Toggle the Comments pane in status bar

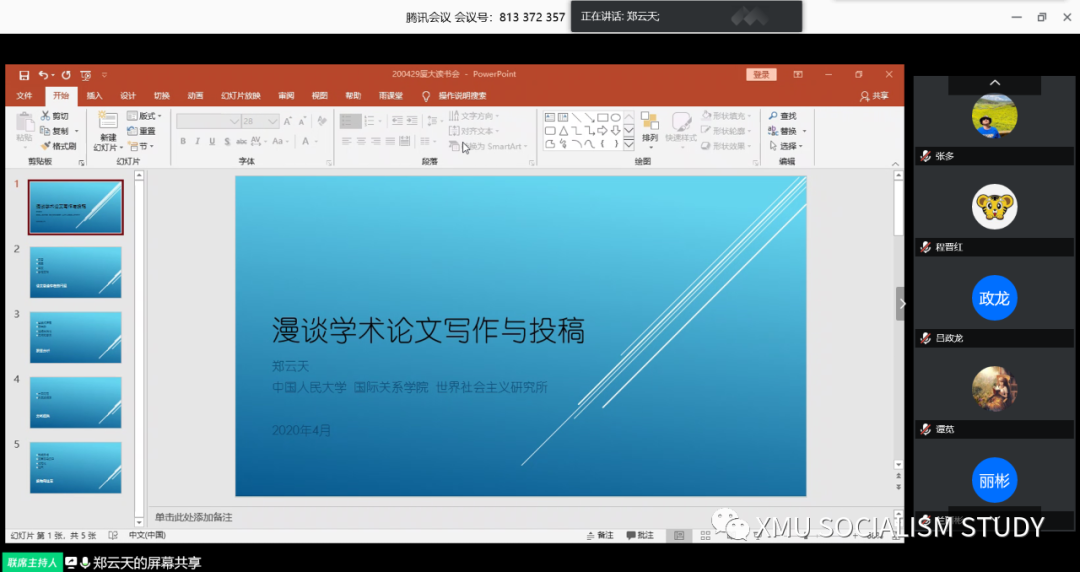pyautogui.click(x=640, y=536)
